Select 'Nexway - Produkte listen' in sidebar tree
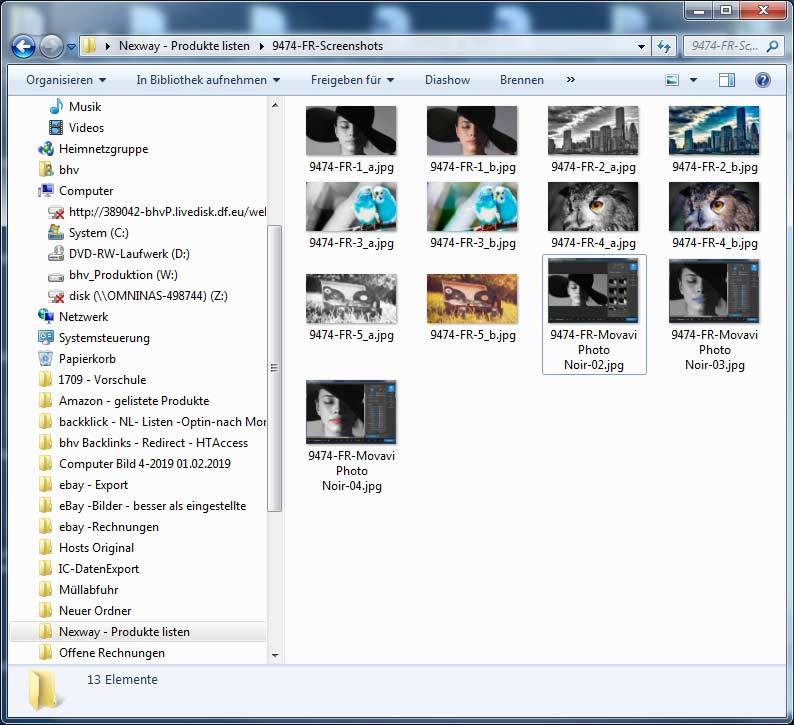The height and width of the screenshot is (725, 794). (138, 632)
